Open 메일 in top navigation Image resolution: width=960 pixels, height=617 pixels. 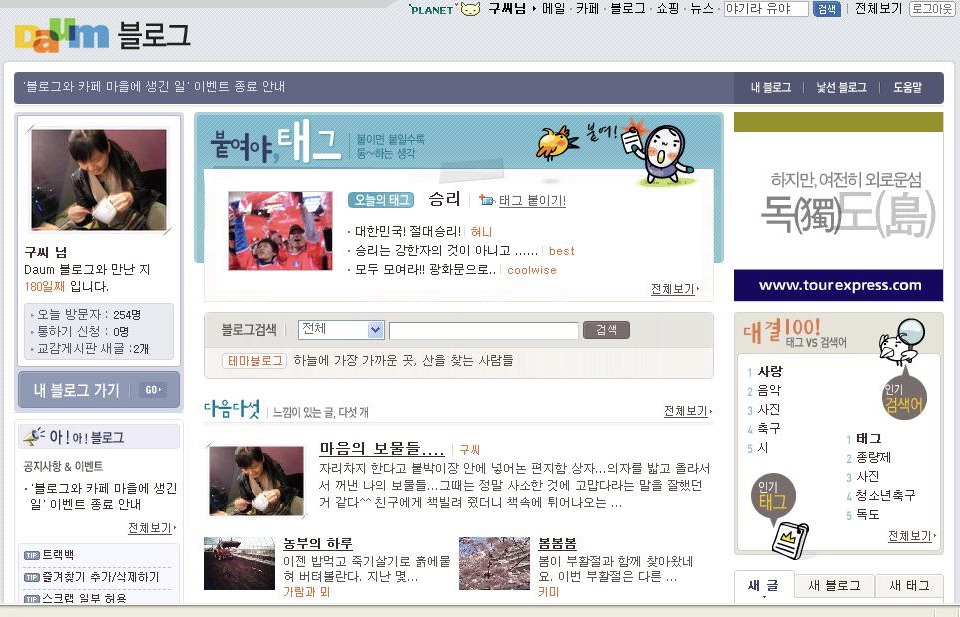(x=553, y=9)
